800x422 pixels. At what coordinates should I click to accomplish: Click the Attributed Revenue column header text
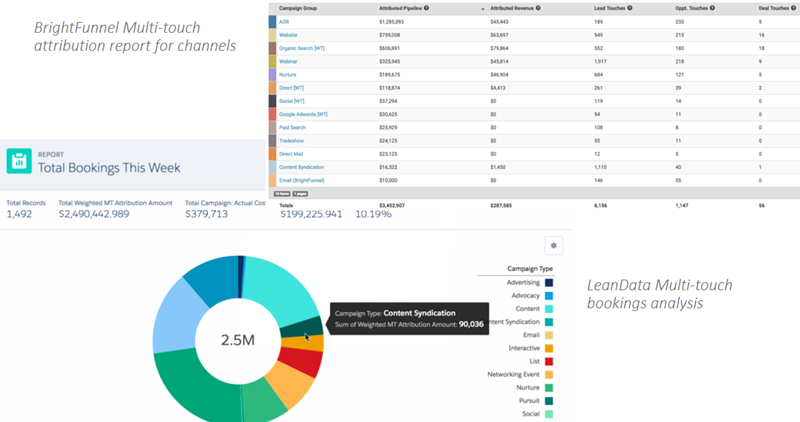click(512, 8)
